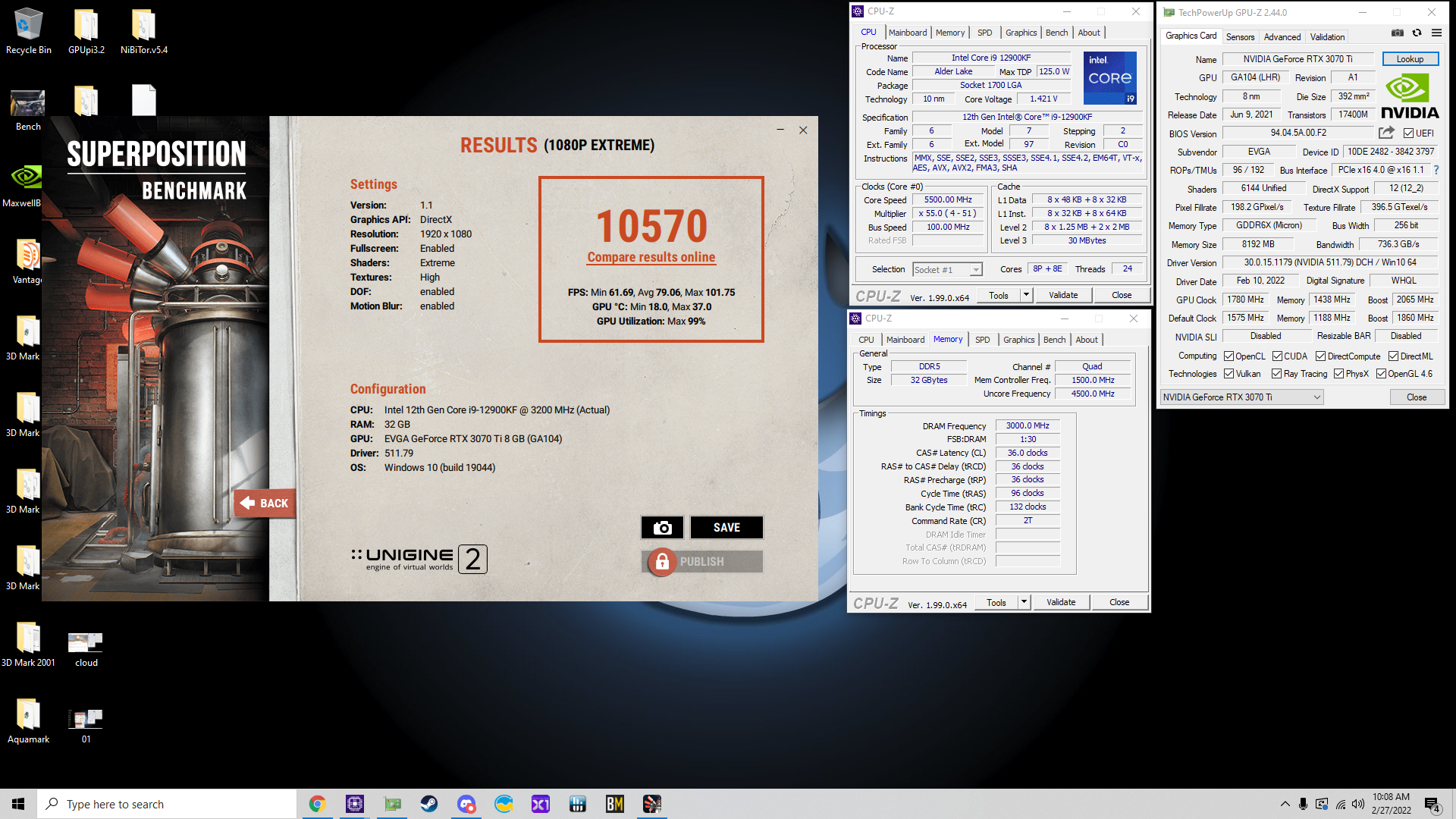Open Bench tab in top CPU-Z window
The image size is (1456, 819).
tap(1056, 33)
